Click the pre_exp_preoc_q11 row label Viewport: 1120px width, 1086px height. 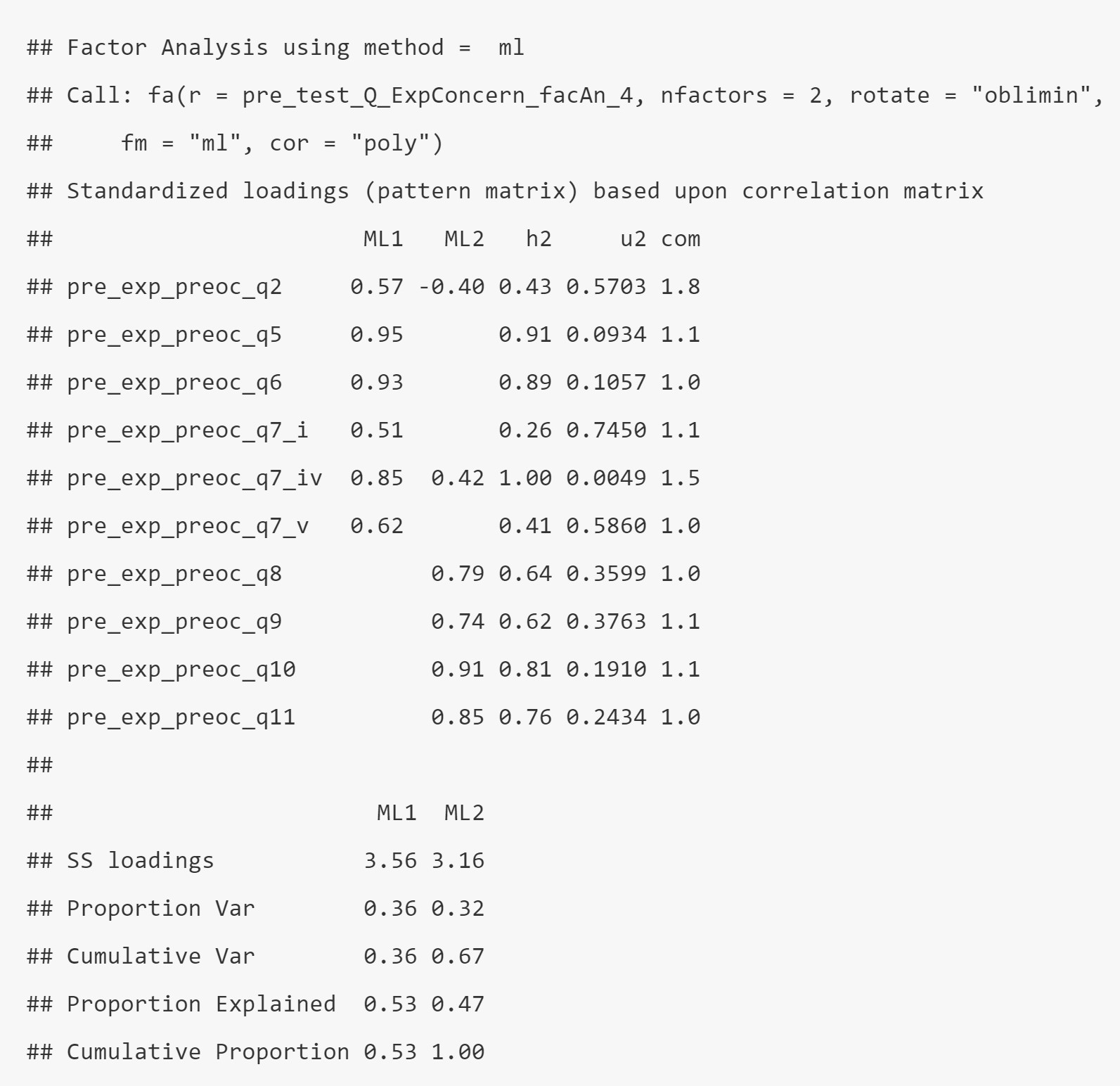(181, 717)
